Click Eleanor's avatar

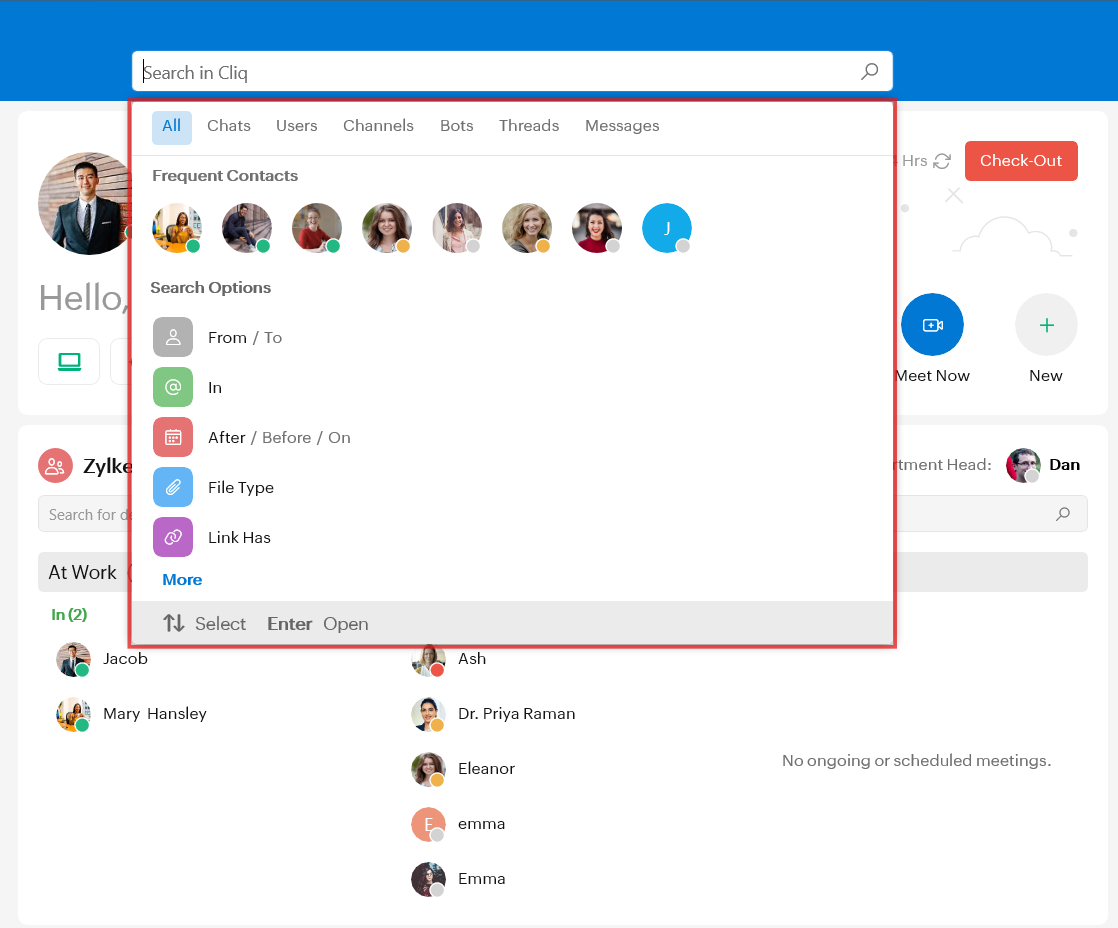pyautogui.click(x=429, y=770)
